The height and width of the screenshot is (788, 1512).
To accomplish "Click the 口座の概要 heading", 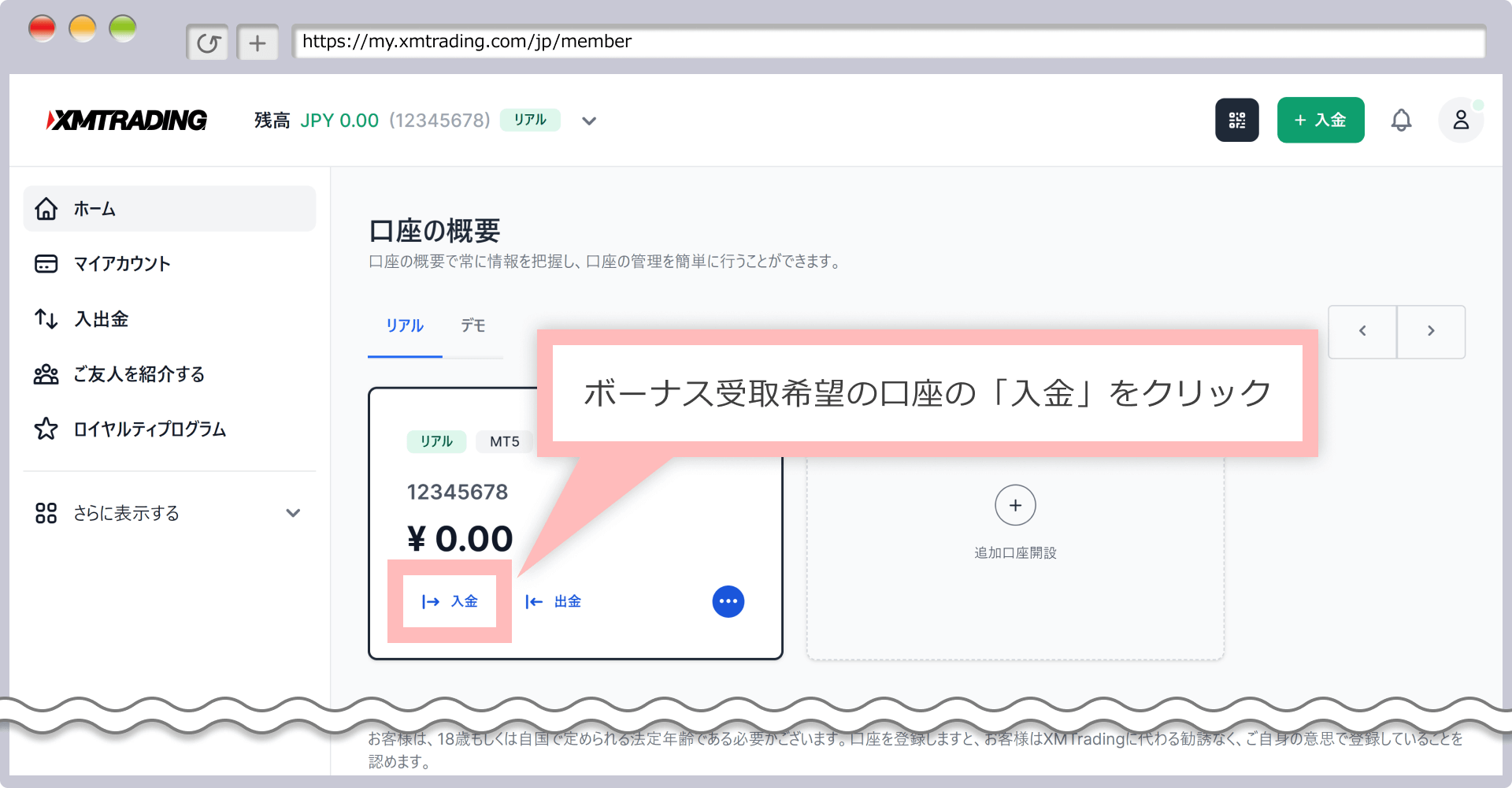I will coord(435,231).
